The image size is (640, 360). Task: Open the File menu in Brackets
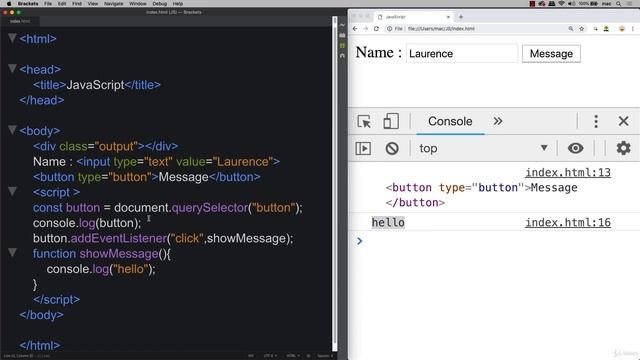pos(48,4)
